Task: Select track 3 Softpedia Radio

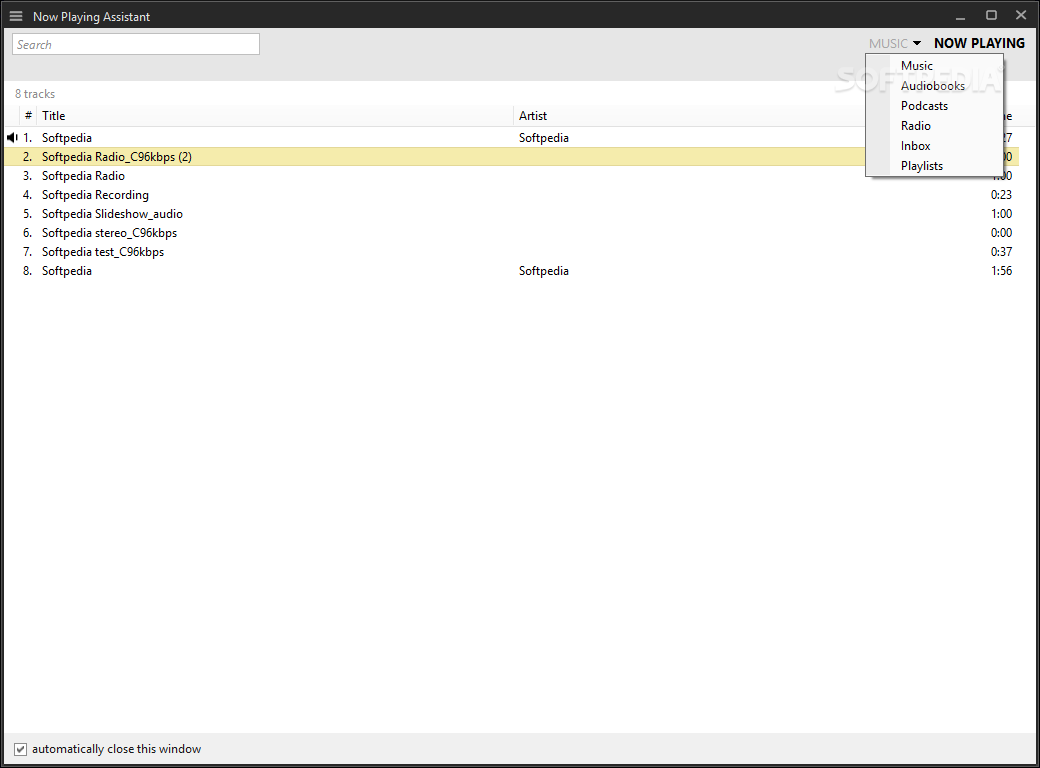Action: (x=83, y=176)
